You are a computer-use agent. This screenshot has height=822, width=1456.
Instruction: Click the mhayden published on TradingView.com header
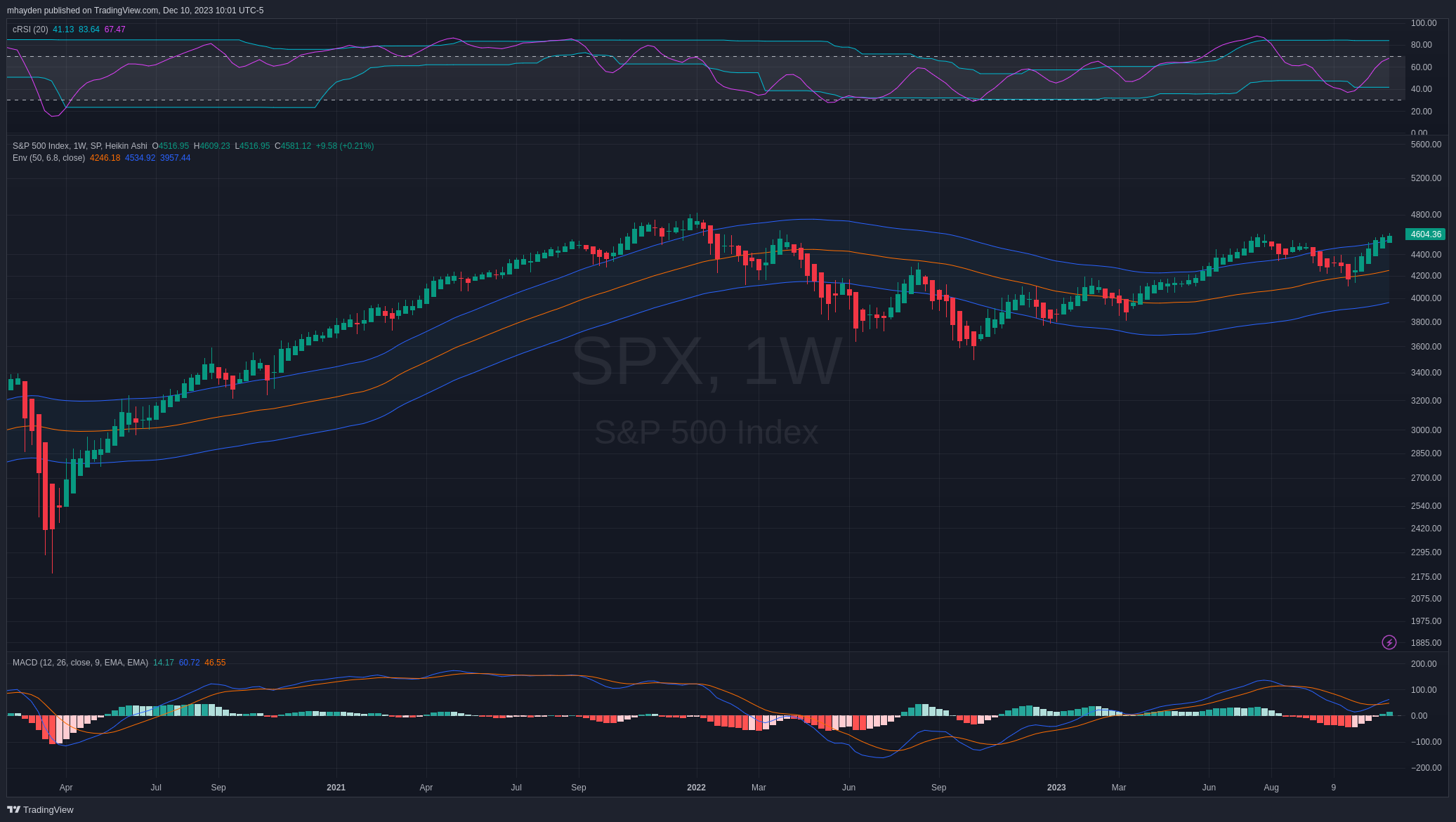click(x=135, y=11)
